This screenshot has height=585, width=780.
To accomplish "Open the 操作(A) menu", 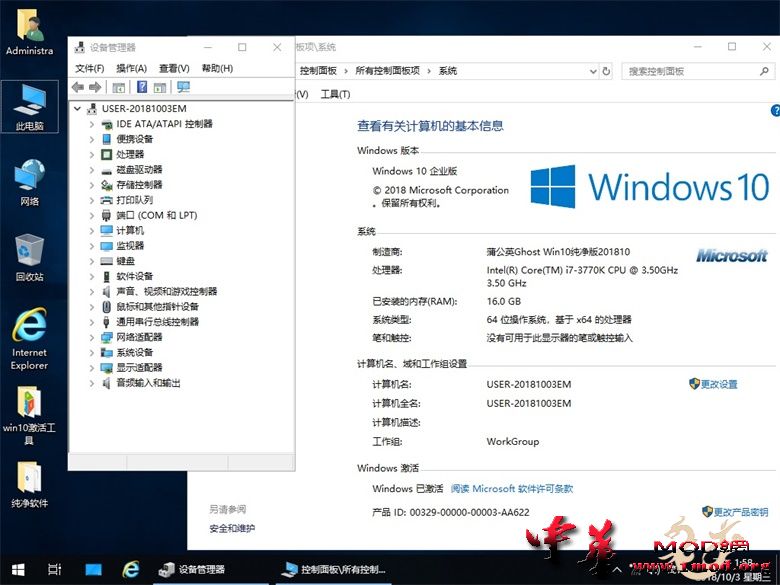I will pos(131,68).
